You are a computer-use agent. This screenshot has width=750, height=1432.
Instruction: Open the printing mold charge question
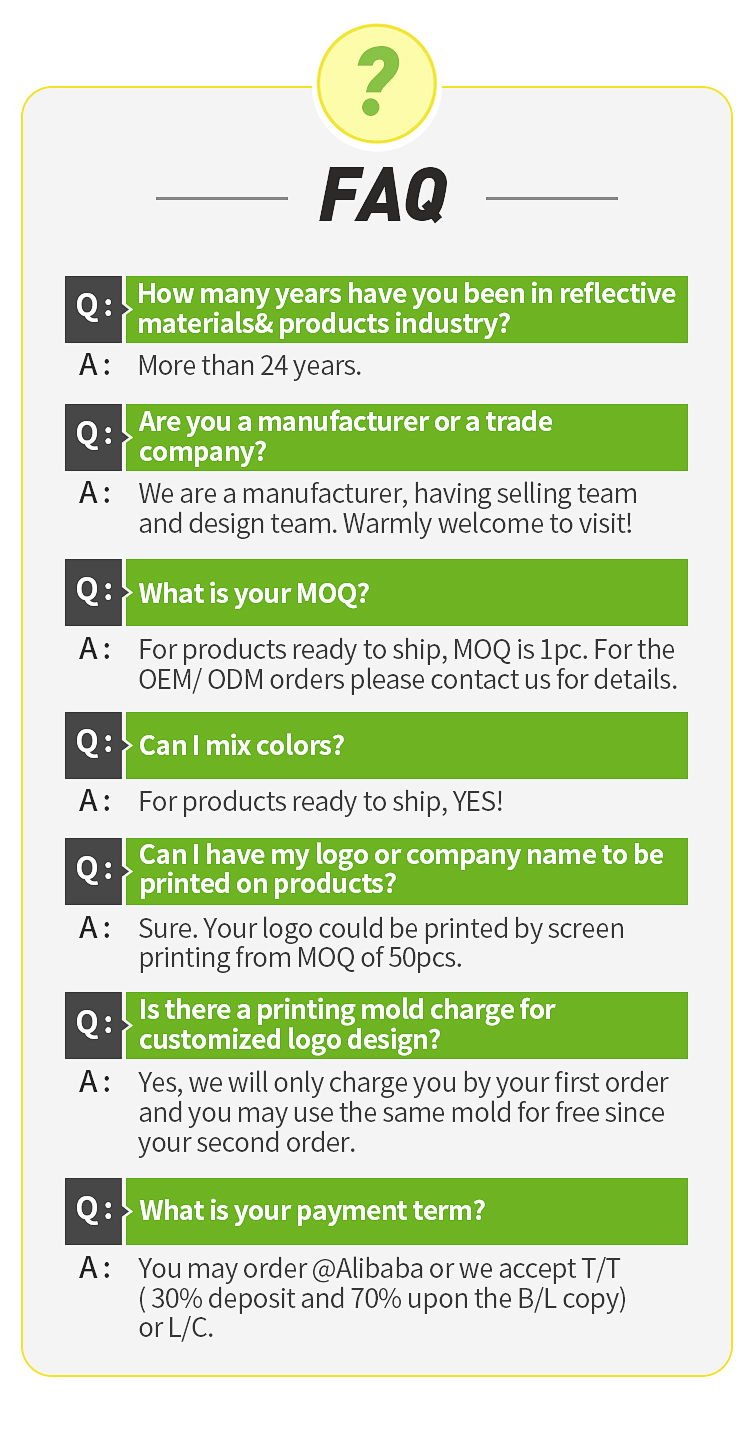406,1025
